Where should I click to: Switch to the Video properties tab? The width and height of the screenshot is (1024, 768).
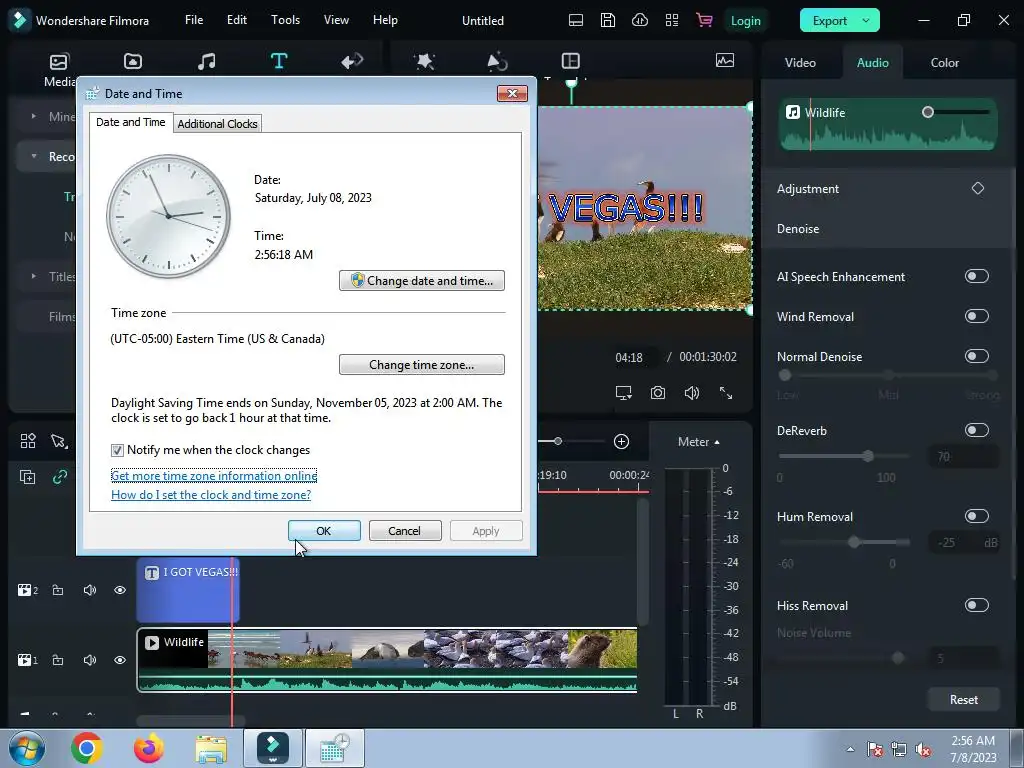[x=800, y=62]
